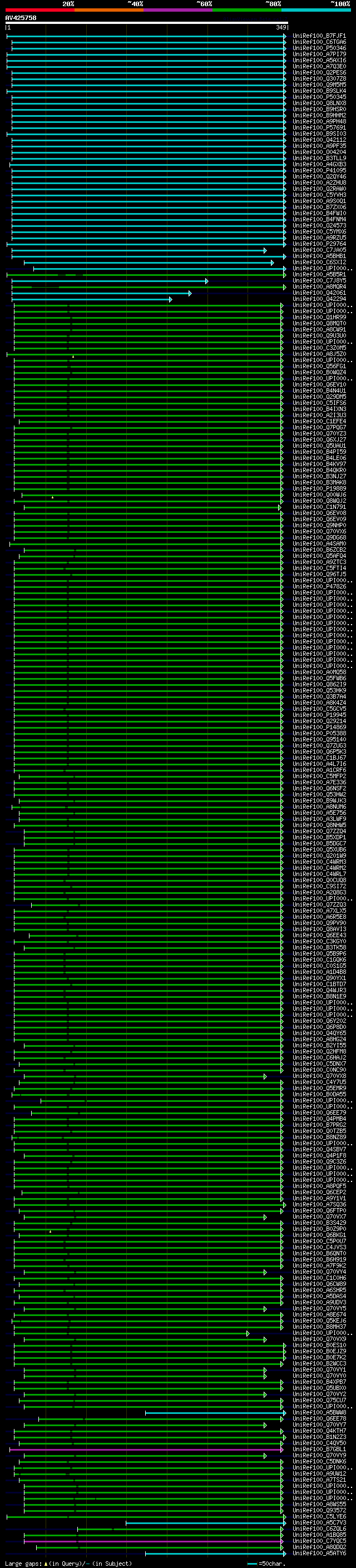The height and width of the screenshot is (1568, 356).
Task: Click the cyan ~100% identity legend bar
Action: coord(316,10)
